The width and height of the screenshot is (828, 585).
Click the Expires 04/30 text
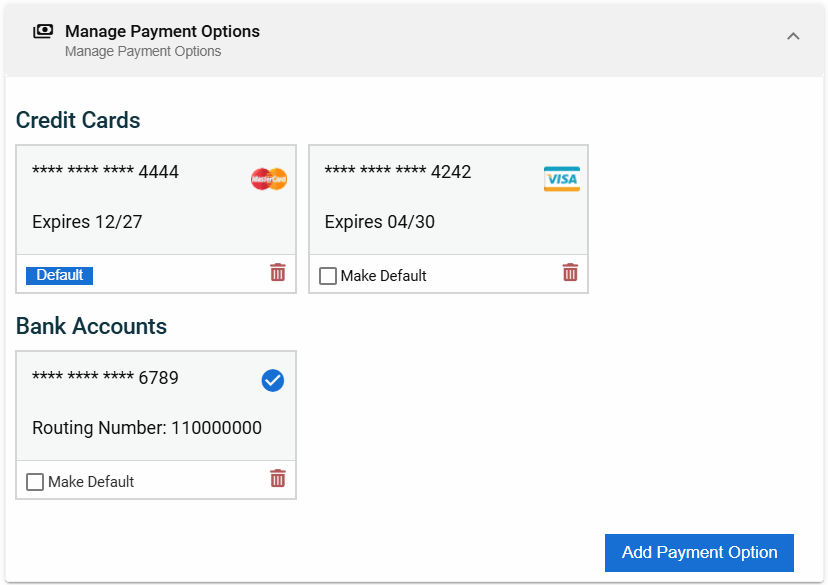click(x=380, y=222)
